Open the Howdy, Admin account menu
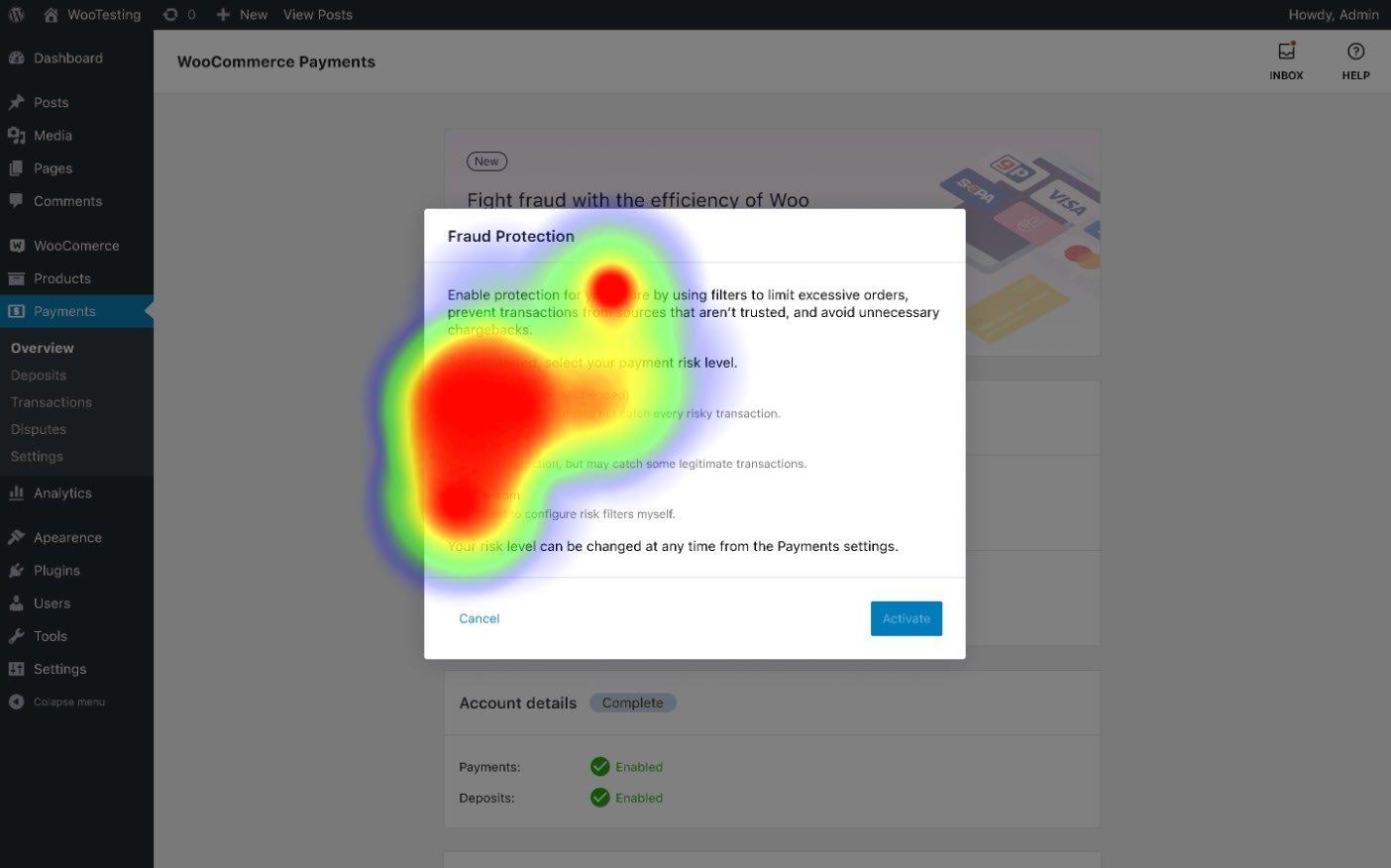 click(x=1334, y=15)
